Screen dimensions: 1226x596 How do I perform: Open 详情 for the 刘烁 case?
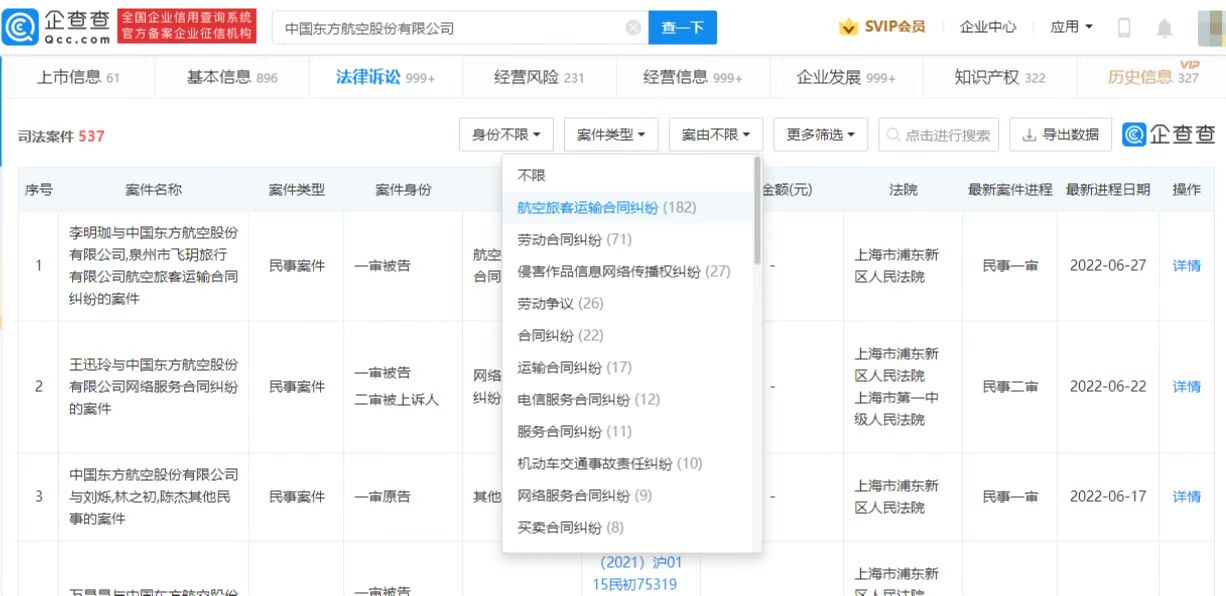pyautogui.click(x=1186, y=497)
